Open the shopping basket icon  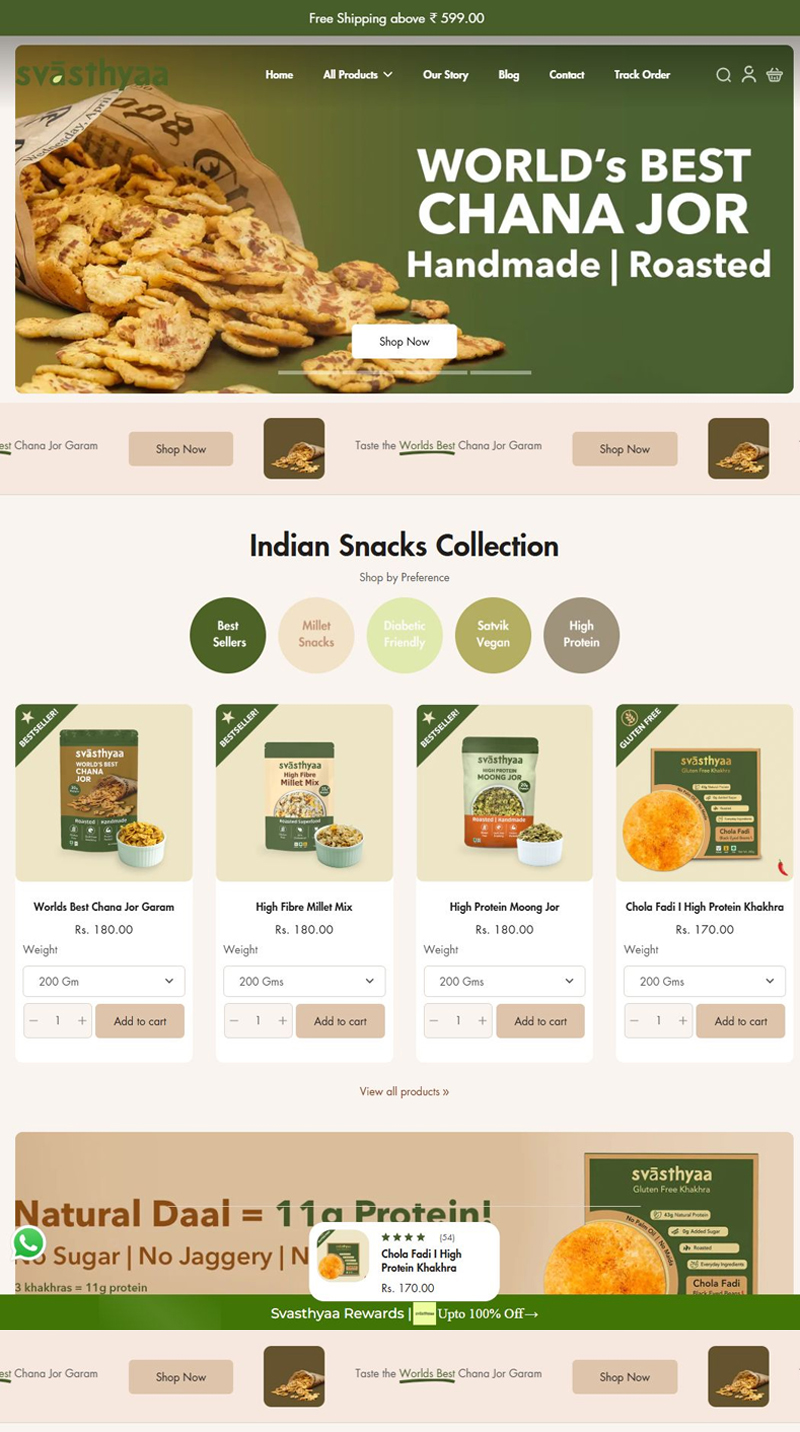pos(774,74)
